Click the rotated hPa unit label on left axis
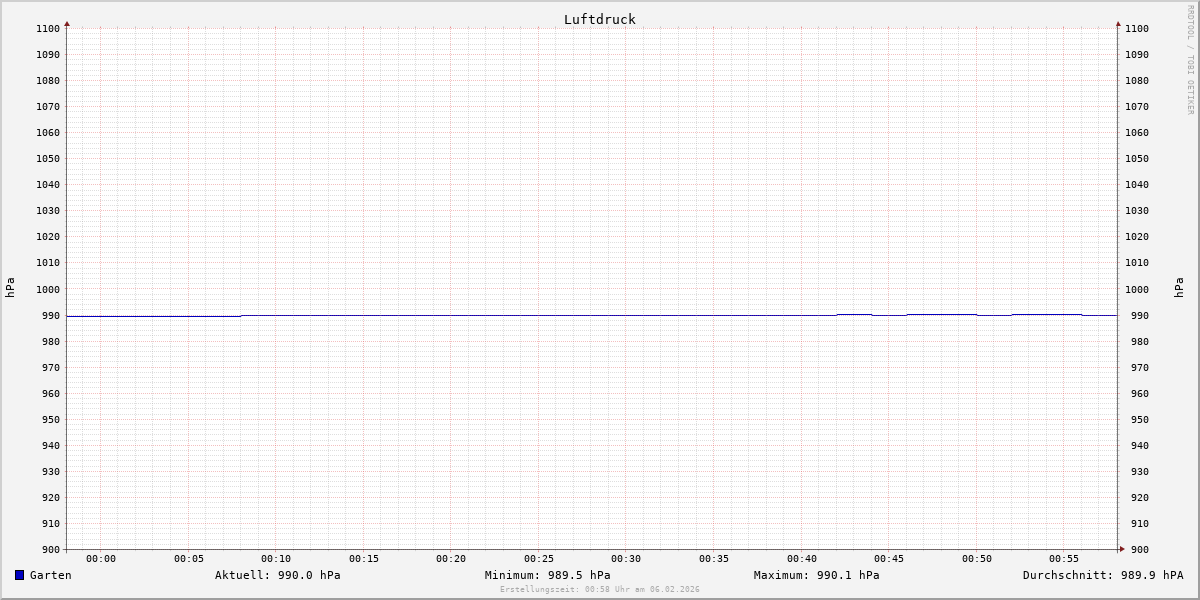Viewport: 1200px width, 600px height. coord(10,288)
